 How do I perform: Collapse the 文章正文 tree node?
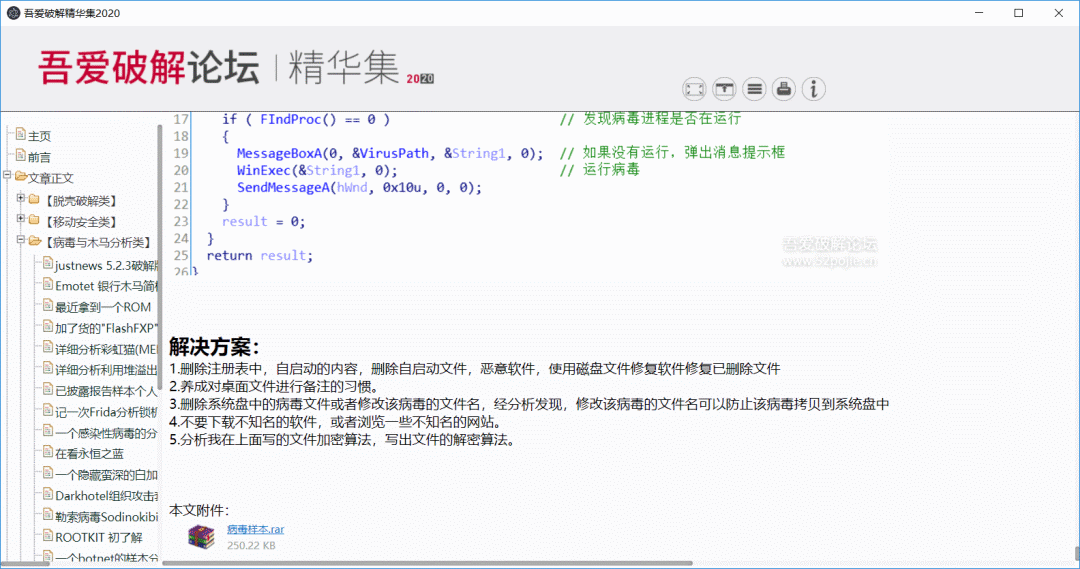point(8,176)
